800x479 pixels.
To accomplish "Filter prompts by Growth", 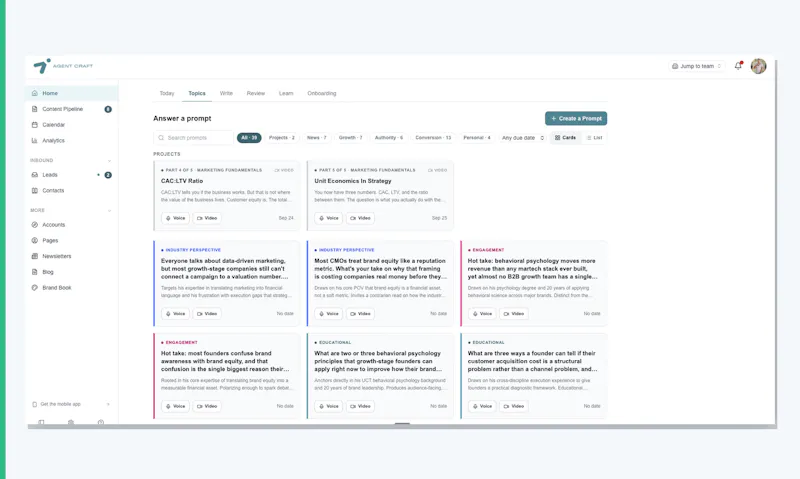I will pyautogui.click(x=351, y=138).
